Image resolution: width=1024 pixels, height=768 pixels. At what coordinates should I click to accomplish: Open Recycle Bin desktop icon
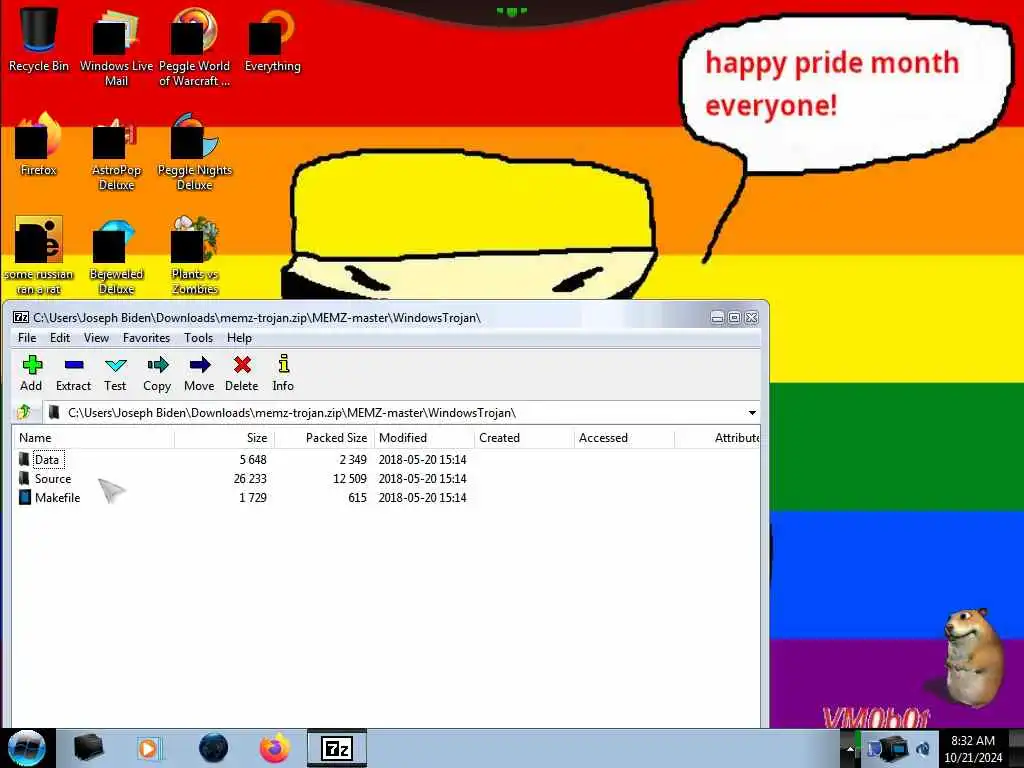coord(39,39)
